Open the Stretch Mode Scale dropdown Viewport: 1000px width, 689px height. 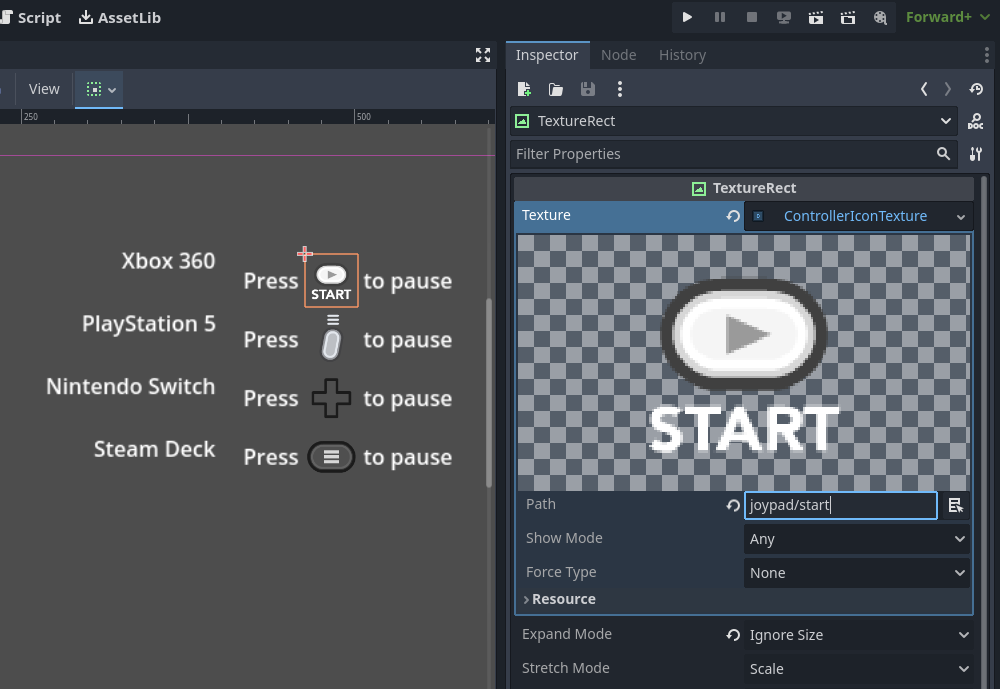858,669
